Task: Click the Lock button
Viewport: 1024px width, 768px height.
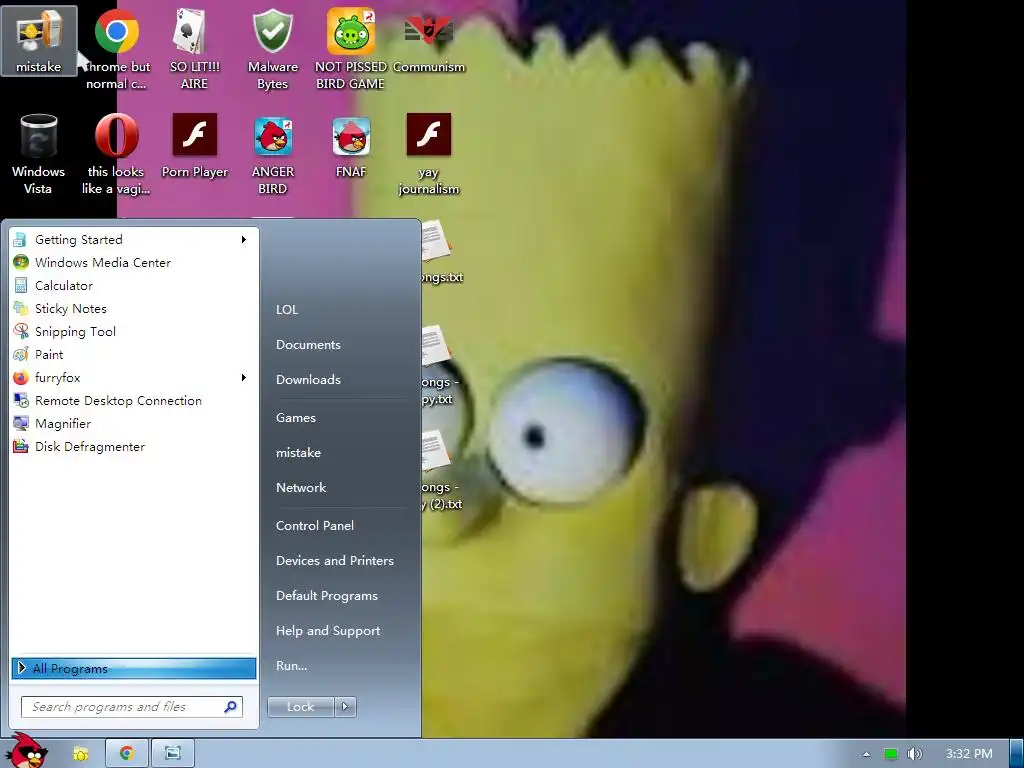Action: click(300, 707)
